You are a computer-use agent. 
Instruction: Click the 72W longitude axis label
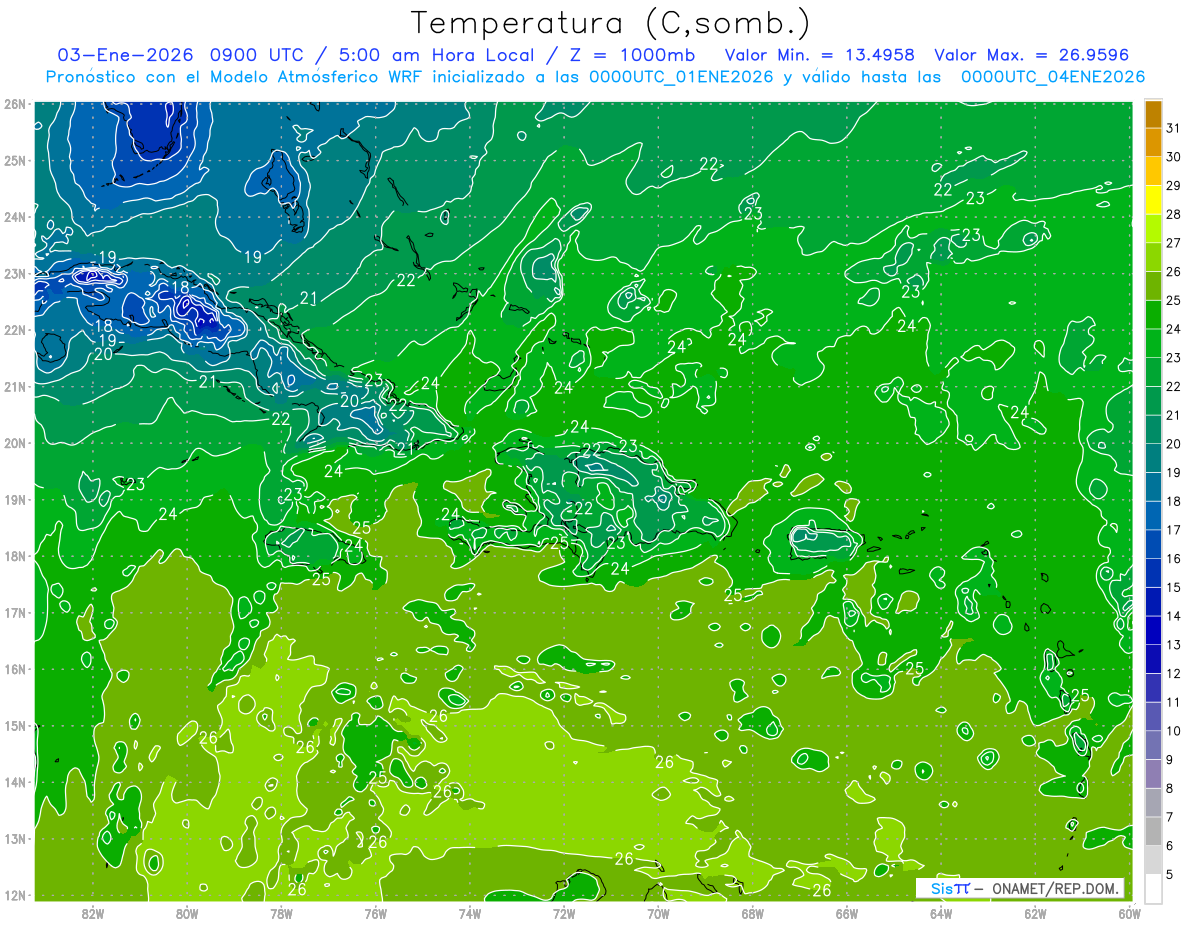point(564,914)
